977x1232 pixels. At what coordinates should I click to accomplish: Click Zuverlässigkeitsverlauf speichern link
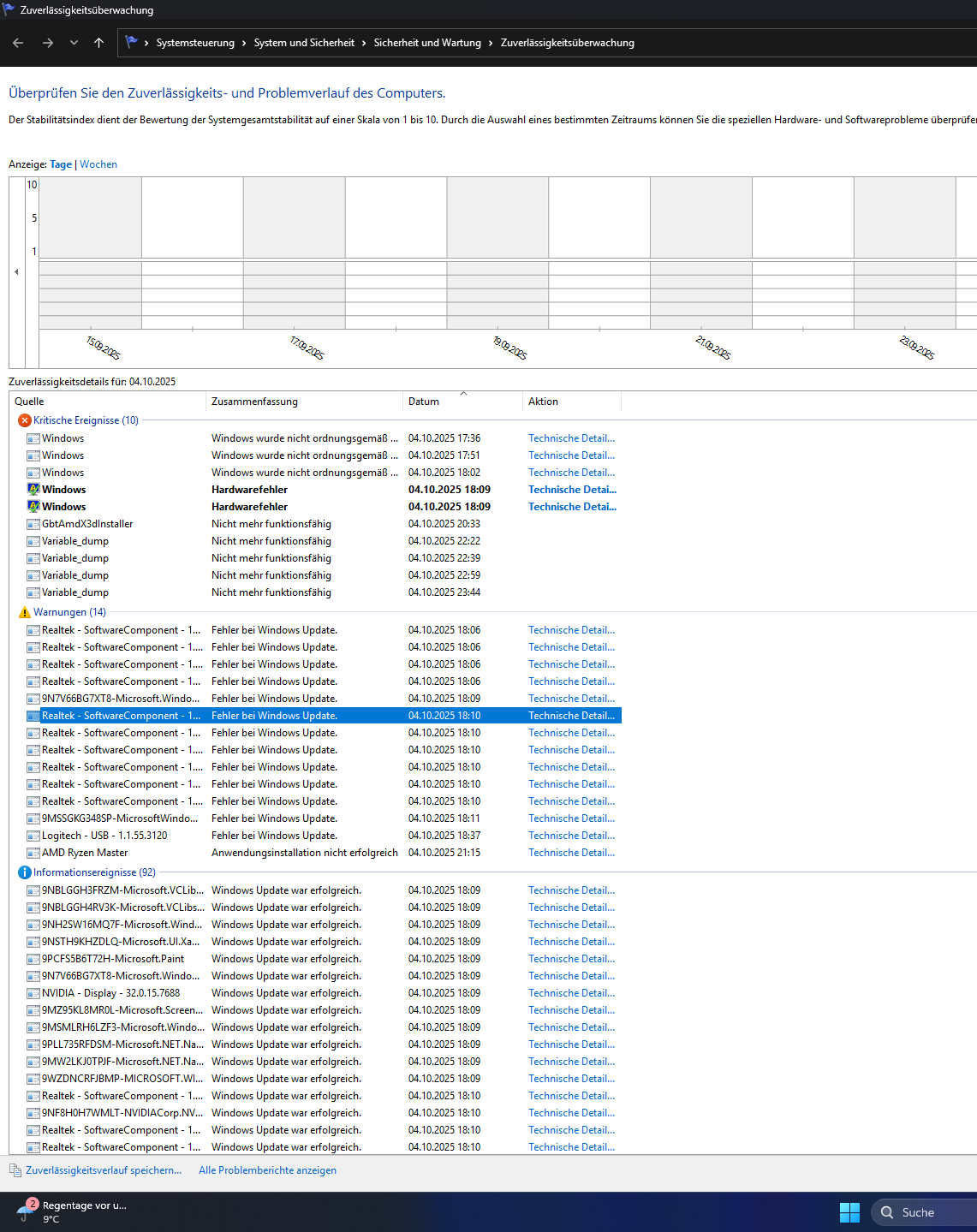coord(104,1170)
